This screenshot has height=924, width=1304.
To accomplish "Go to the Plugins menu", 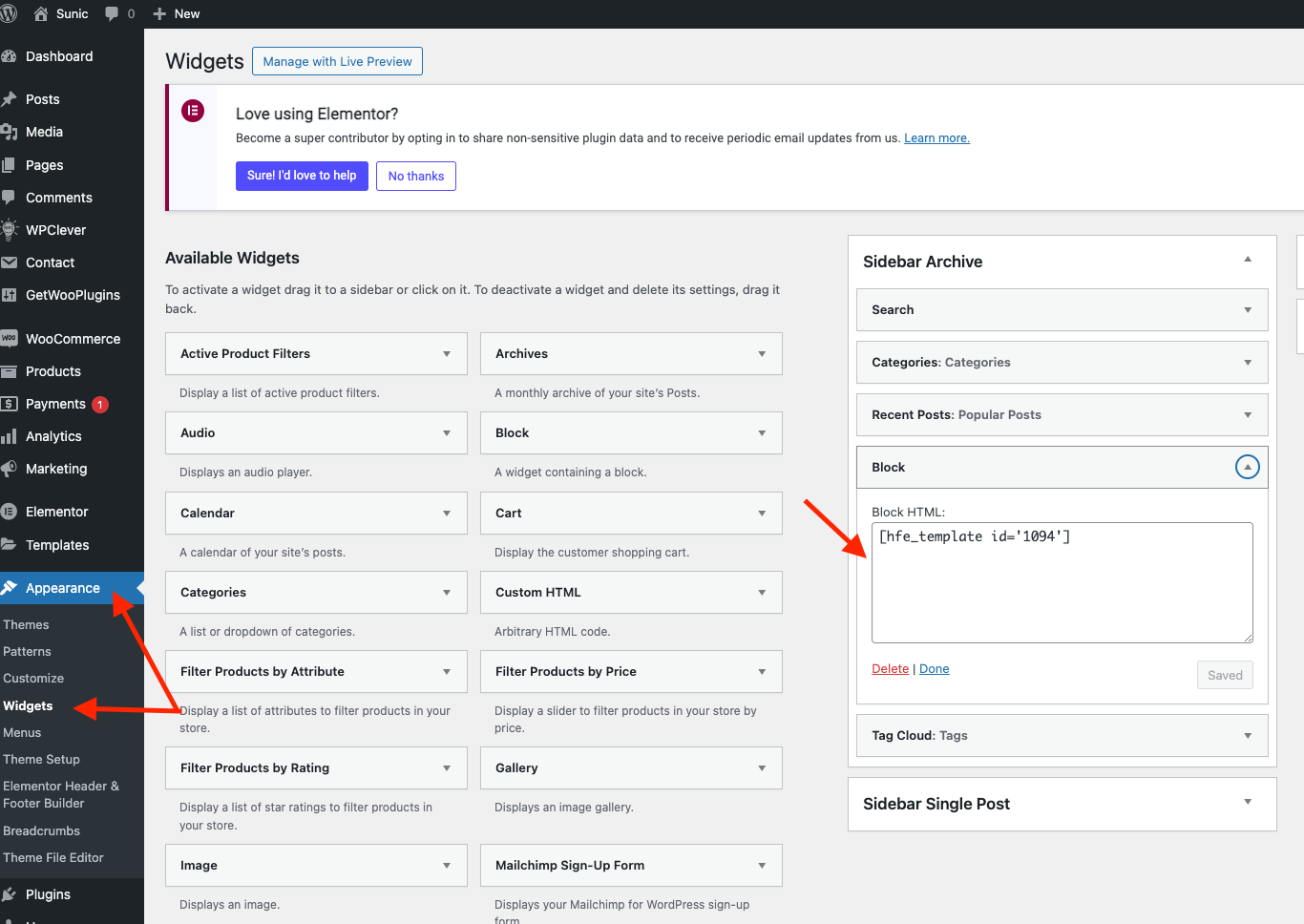I will [48, 894].
